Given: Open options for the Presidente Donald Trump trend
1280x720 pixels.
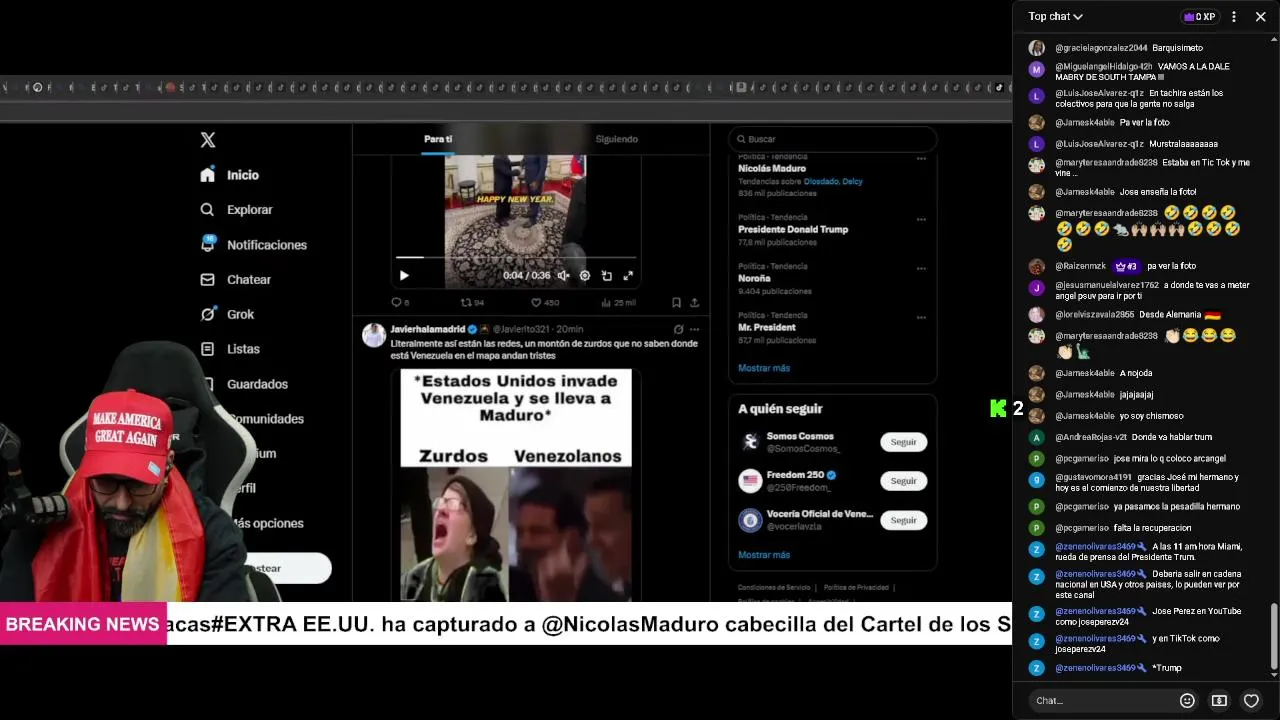Looking at the screenshot, I should coord(921,219).
